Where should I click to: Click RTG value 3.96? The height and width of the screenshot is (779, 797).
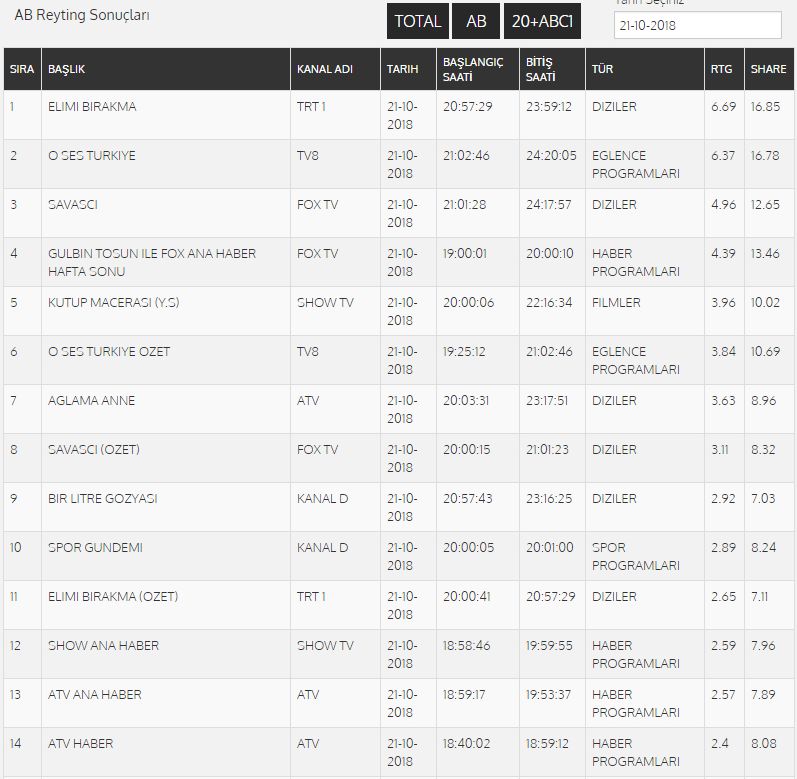(723, 302)
